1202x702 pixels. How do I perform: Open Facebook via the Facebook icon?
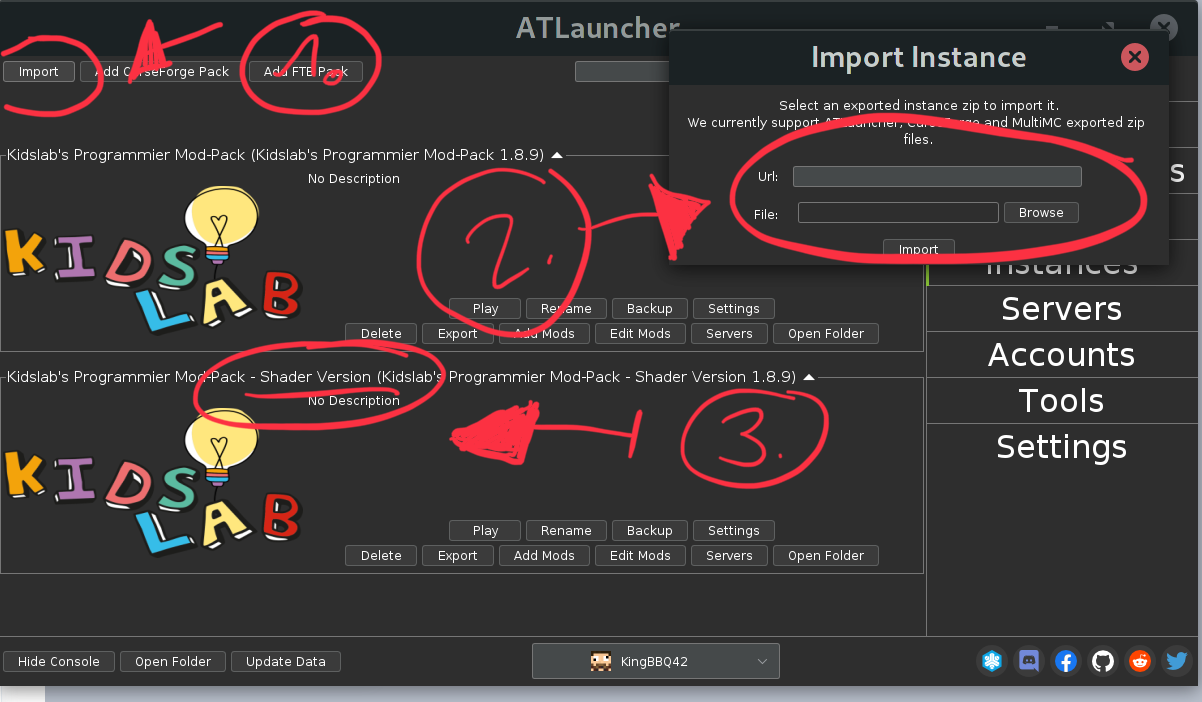[x=1065, y=661]
